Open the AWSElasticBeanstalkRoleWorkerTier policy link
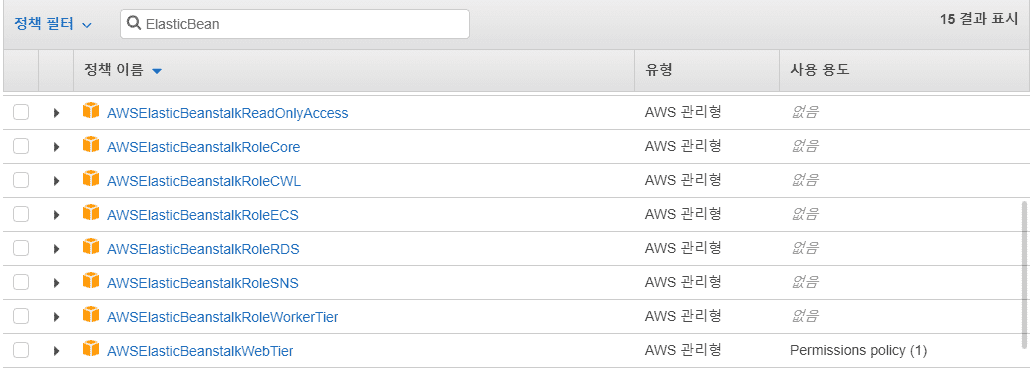Screen dimensions: 1030x376 click(x=223, y=317)
